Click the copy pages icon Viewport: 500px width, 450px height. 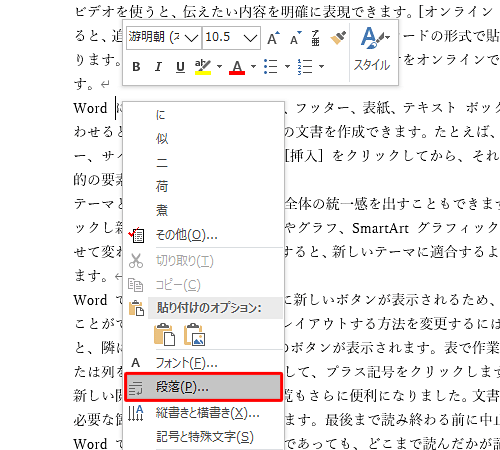pos(136,285)
